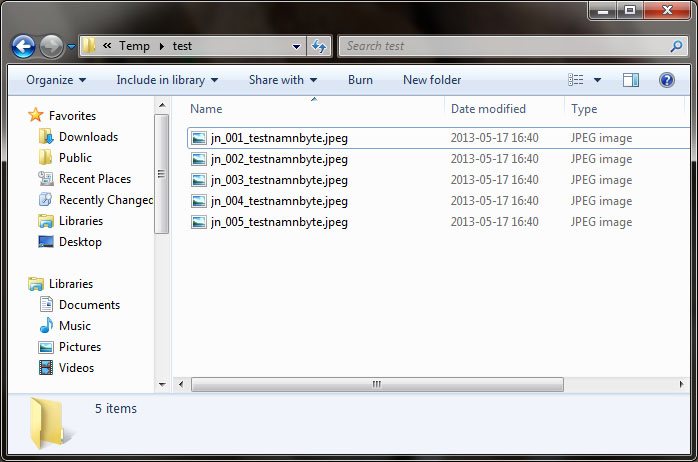Open Libraries under Favorites
The width and height of the screenshot is (698, 462).
pos(81,221)
